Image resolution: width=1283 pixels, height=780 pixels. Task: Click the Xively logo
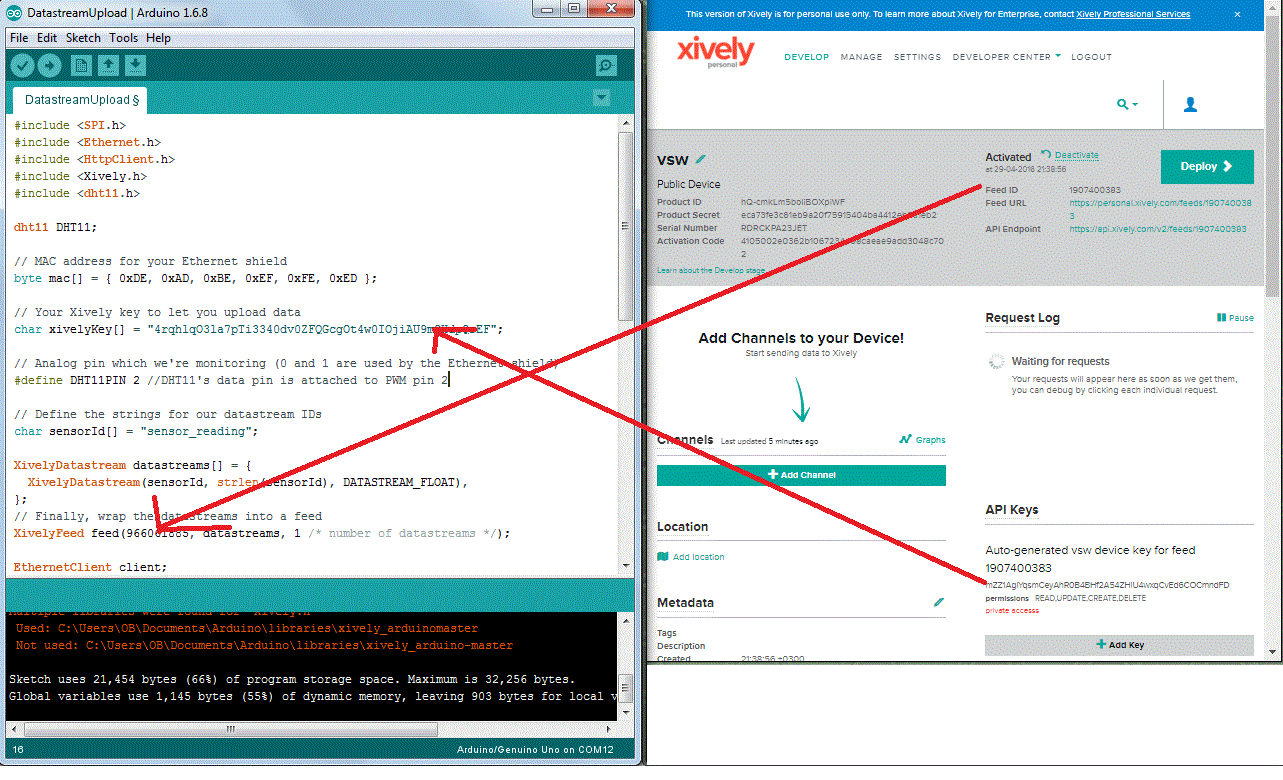(715, 51)
